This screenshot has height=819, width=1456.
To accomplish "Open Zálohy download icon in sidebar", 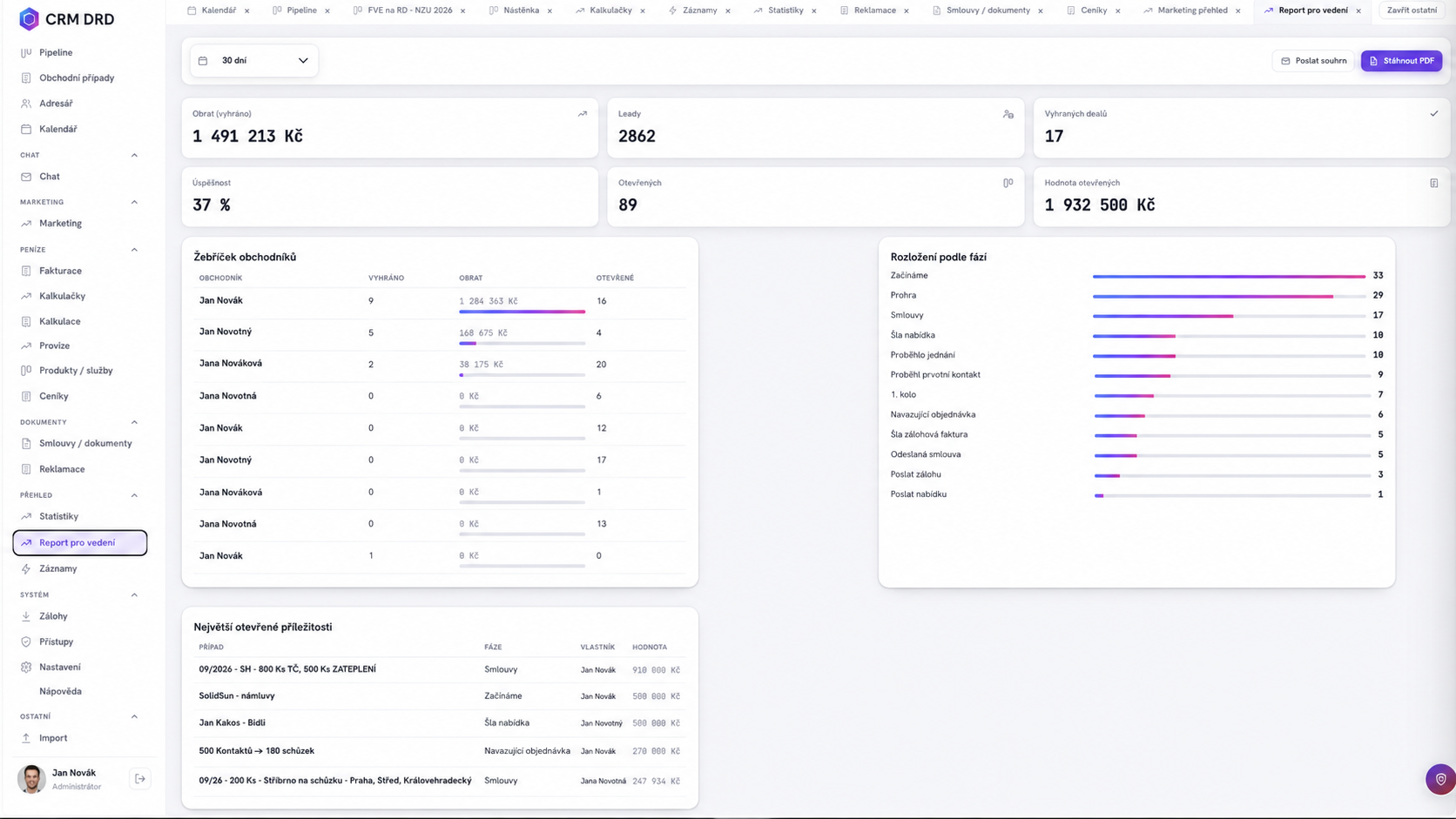I will [26, 616].
